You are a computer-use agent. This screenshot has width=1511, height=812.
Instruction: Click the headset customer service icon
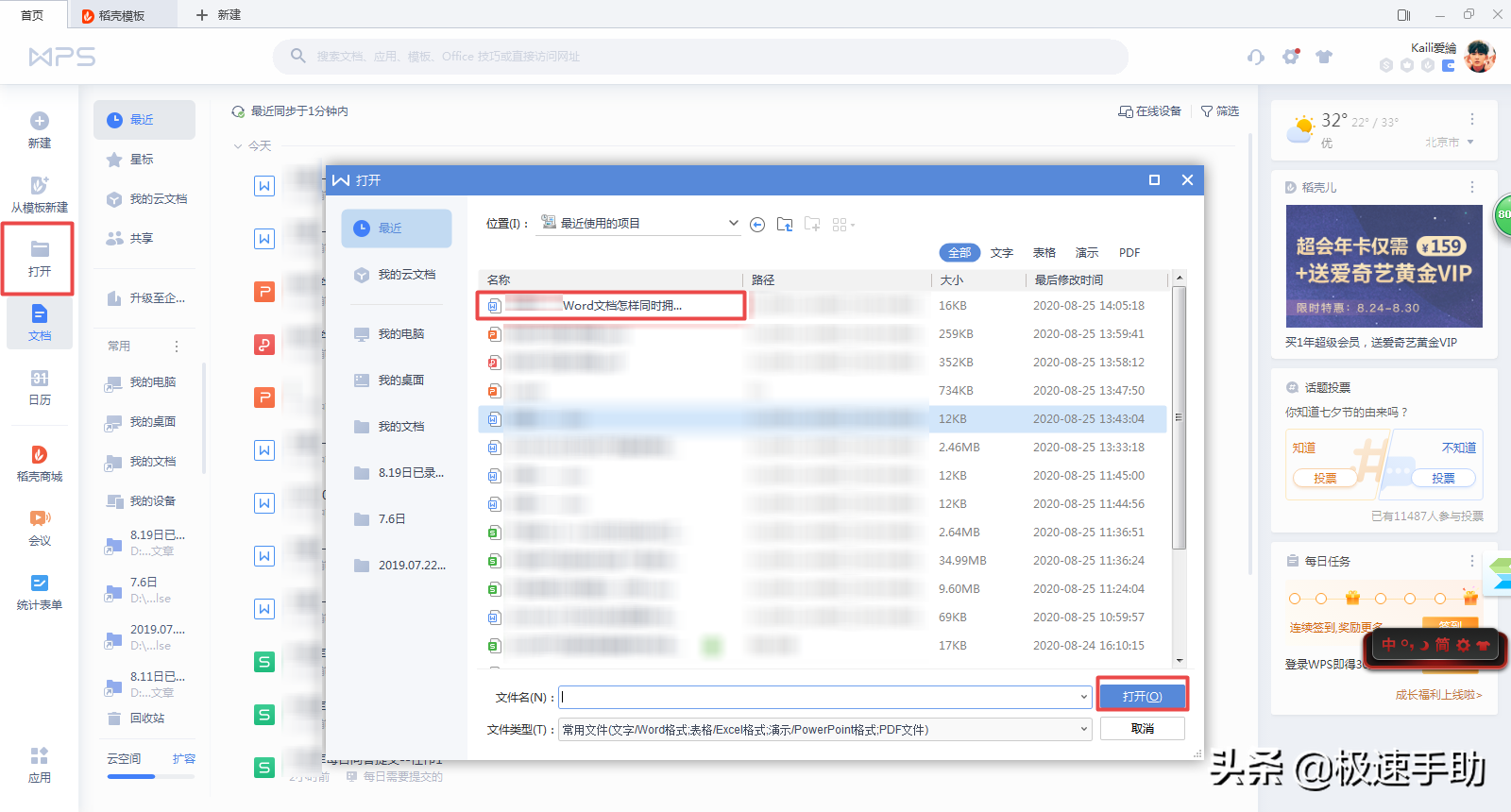click(1255, 57)
